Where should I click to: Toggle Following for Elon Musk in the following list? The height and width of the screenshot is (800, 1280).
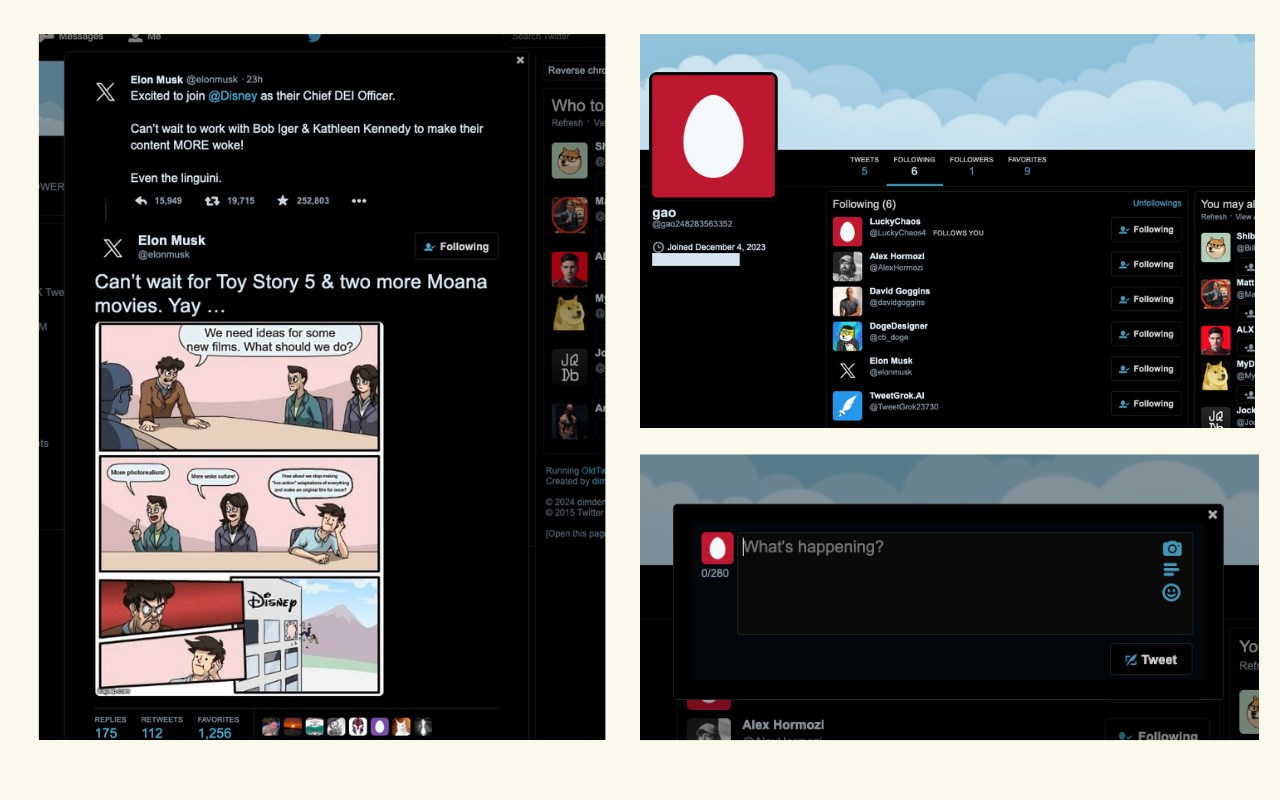click(1146, 369)
